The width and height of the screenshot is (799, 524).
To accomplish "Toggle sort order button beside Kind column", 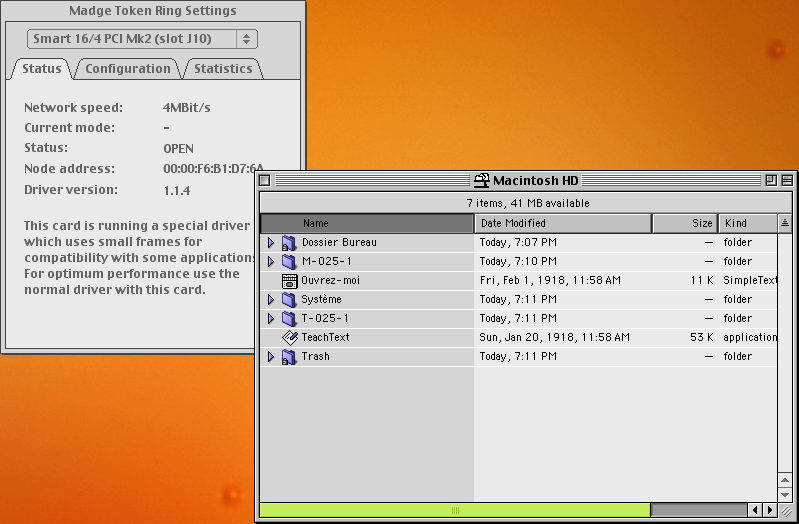I will tap(785, 224).
